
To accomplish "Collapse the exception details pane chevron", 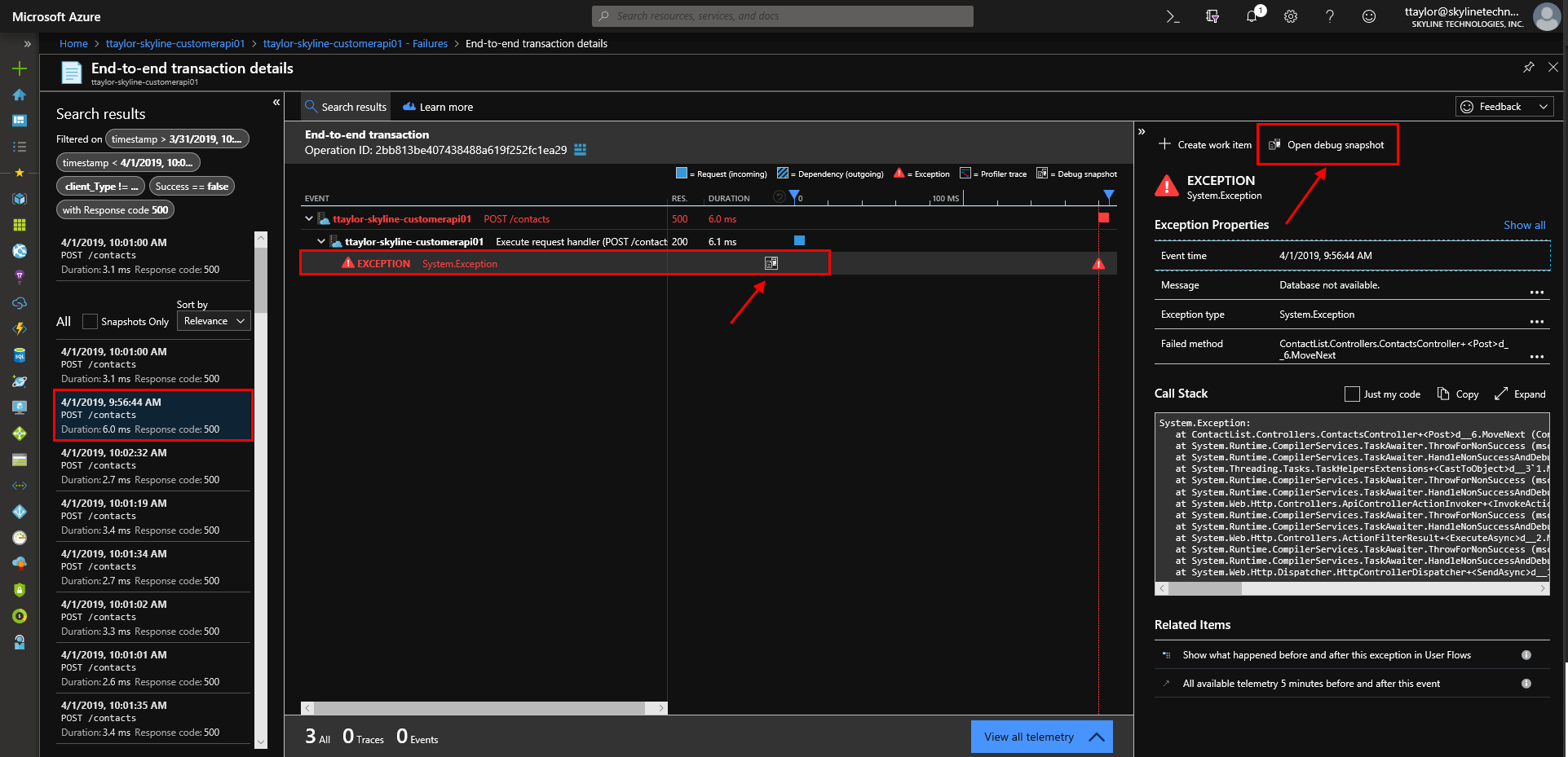I will 1142,131.
